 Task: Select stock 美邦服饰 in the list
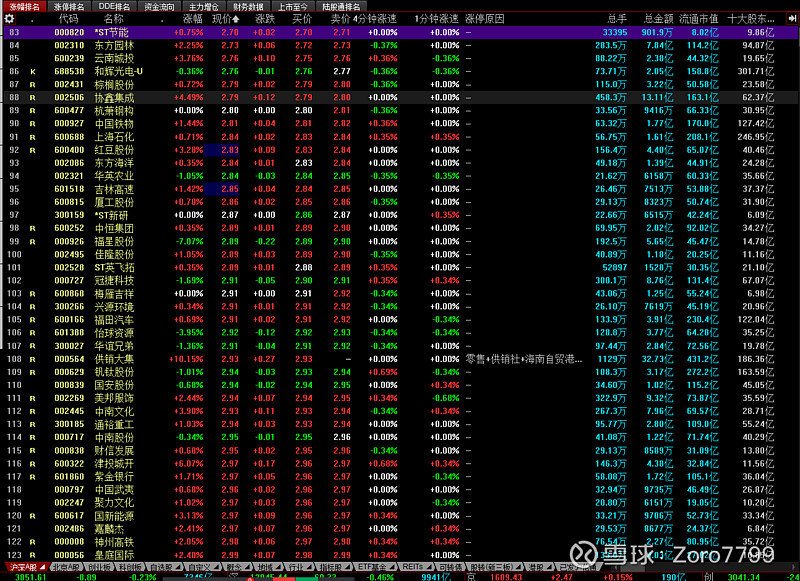[x=114, y=398]
